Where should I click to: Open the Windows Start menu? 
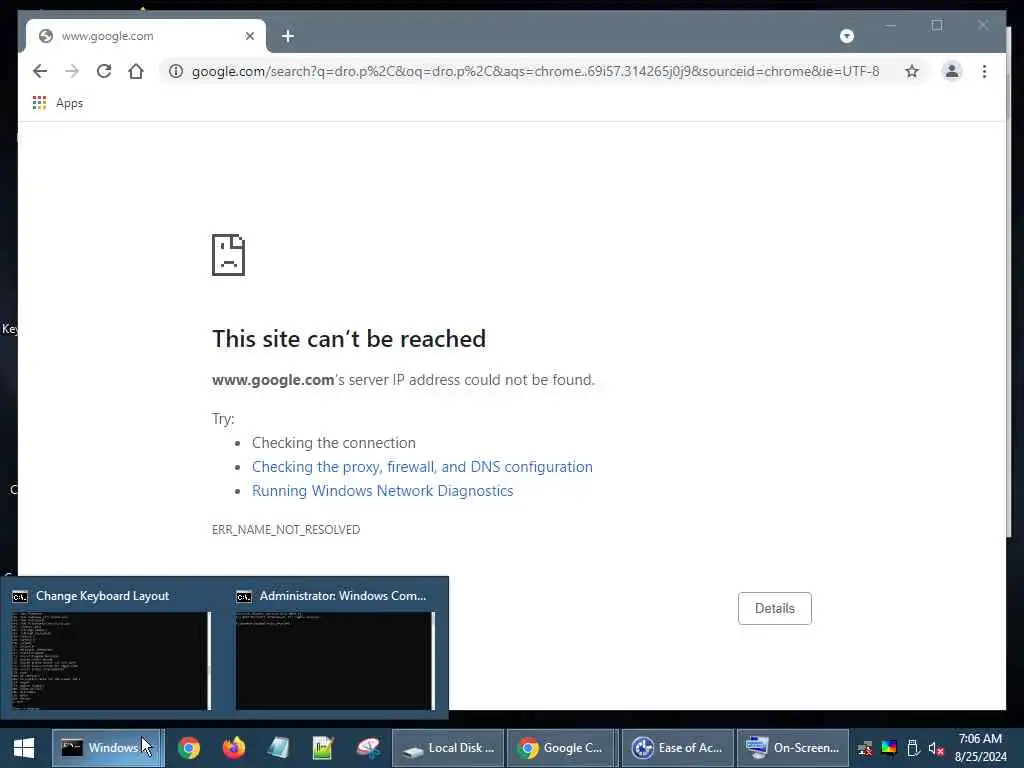pos(24,748)
